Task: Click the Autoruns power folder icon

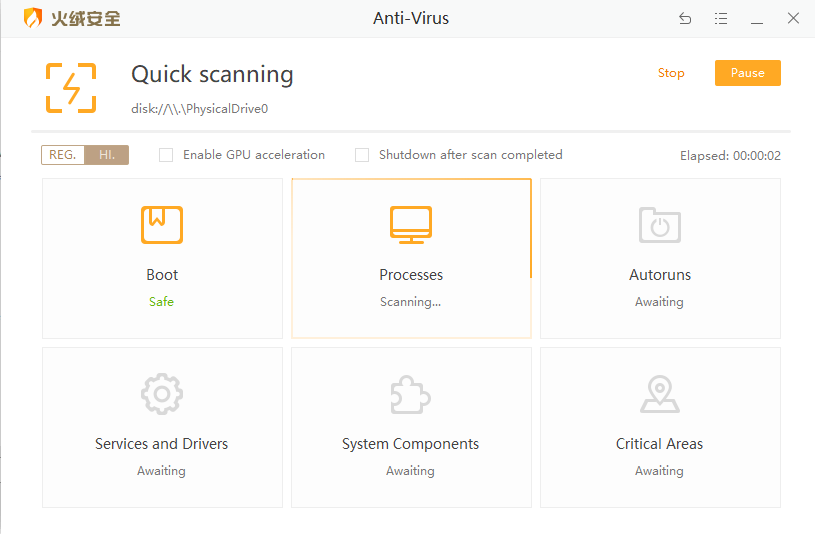Action: click(660, 225)
